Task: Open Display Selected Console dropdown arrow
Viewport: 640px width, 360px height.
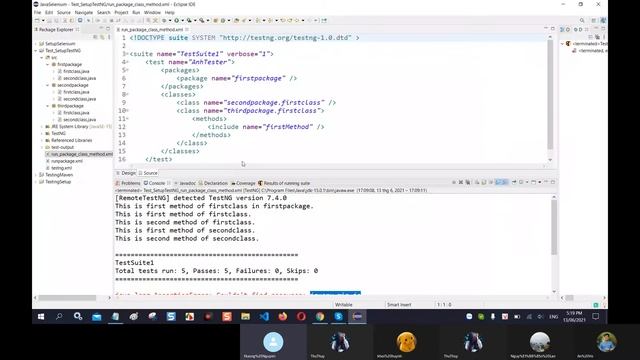Action: (527, 182)
